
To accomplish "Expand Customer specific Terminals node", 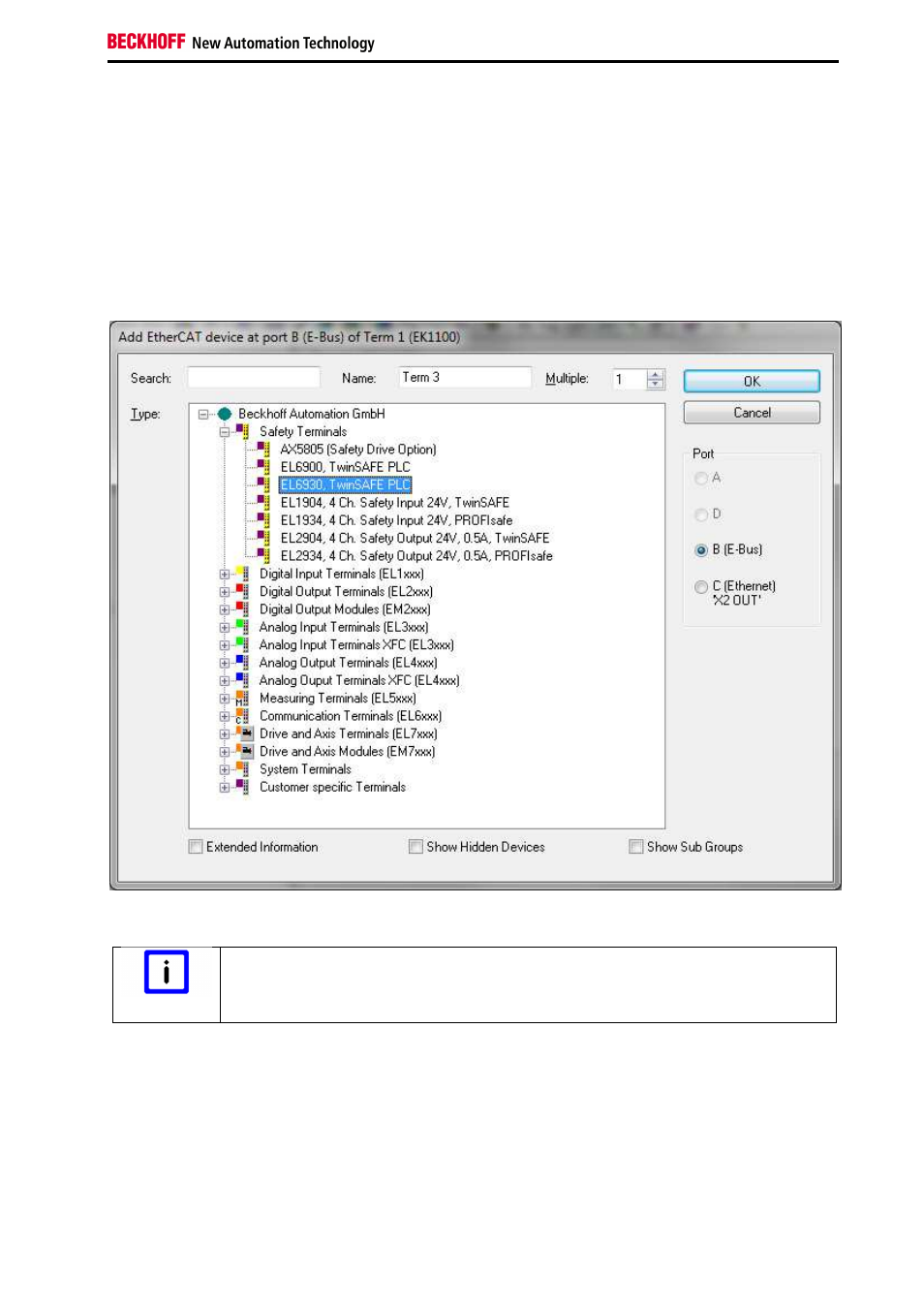I will click(x=225, y=788).
